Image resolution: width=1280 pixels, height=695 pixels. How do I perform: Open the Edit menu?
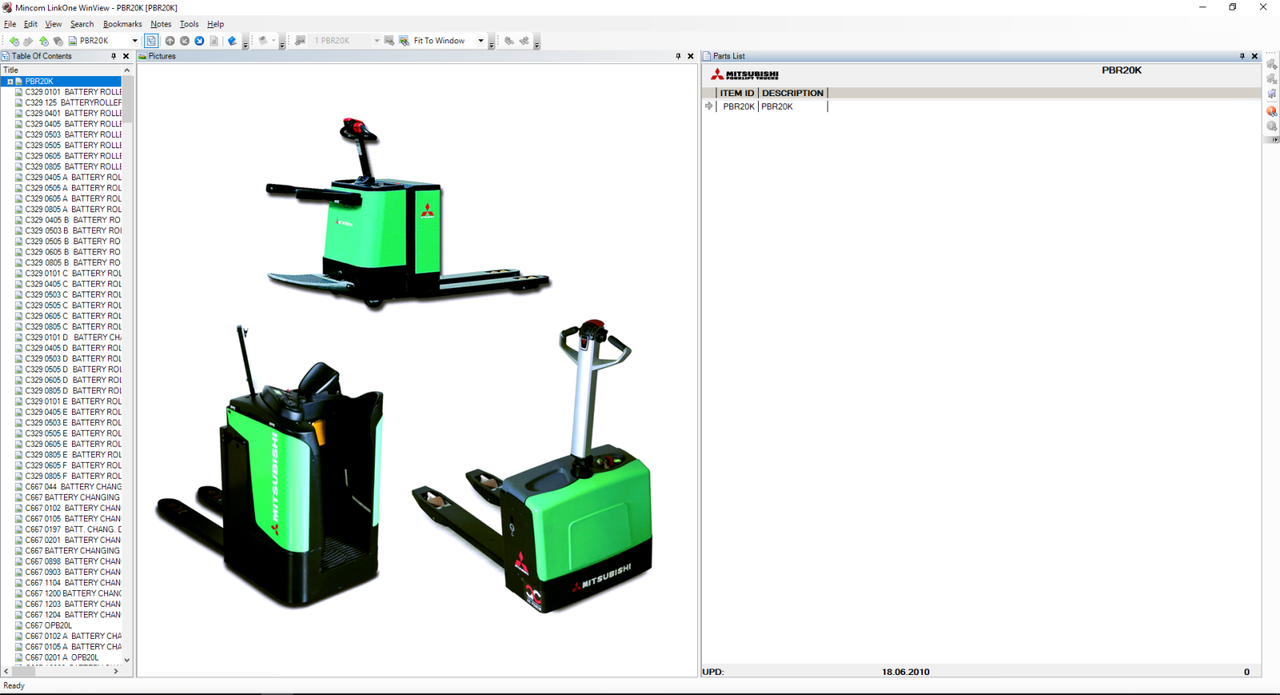coord(31,24)
